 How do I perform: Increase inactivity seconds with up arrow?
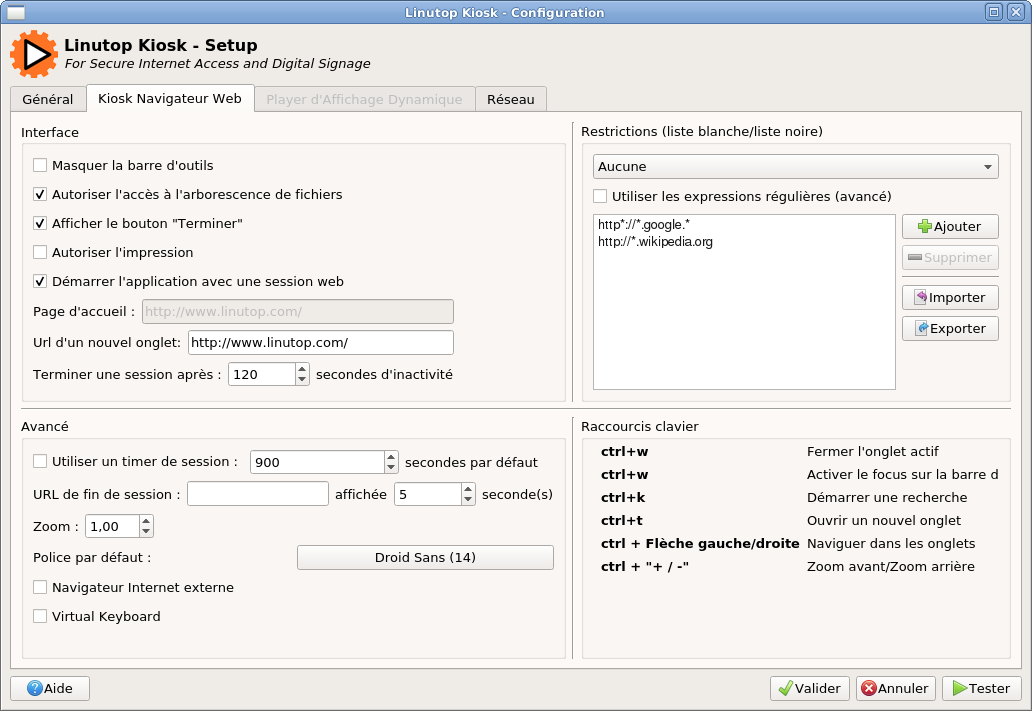[302, 369]
